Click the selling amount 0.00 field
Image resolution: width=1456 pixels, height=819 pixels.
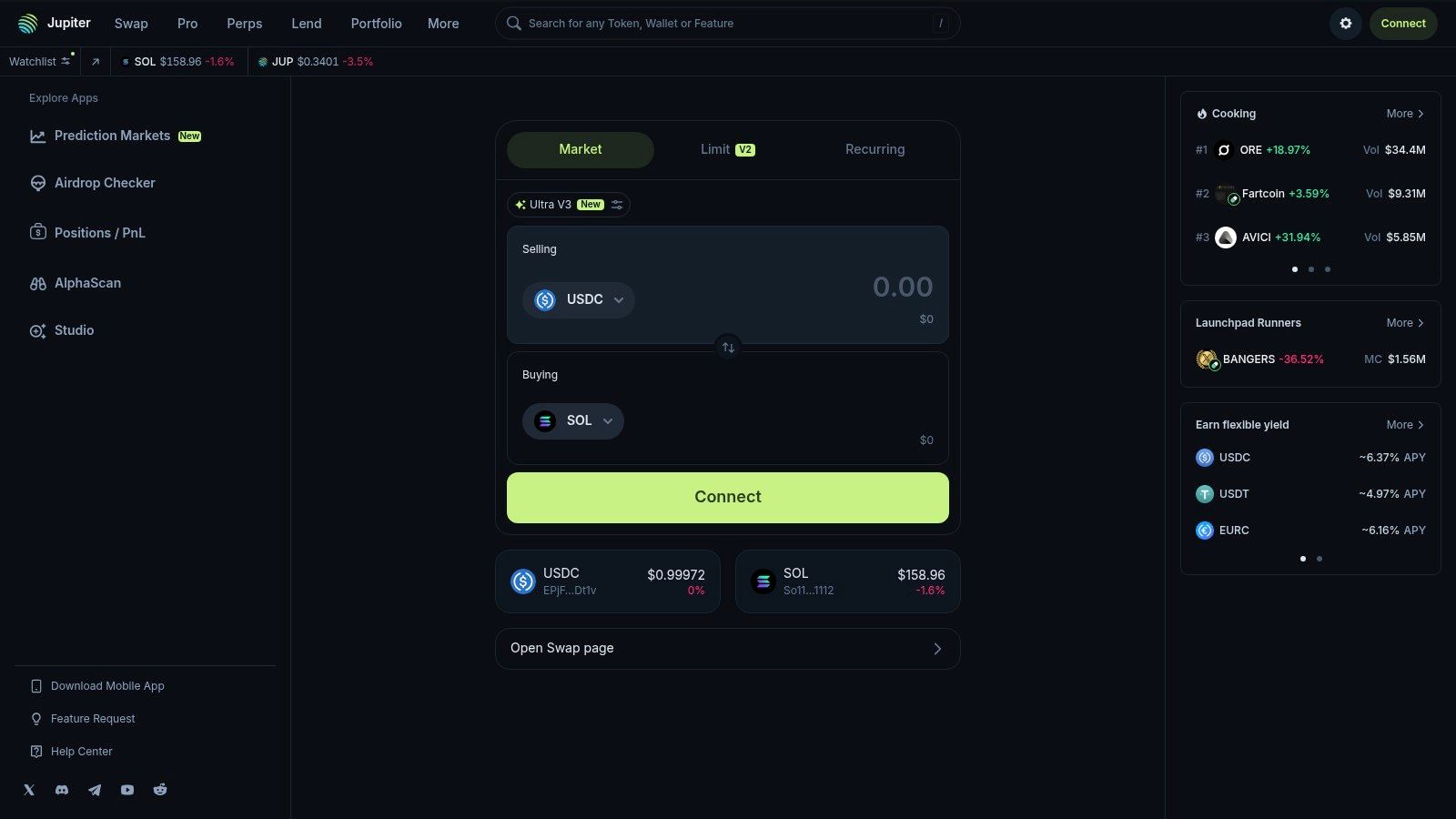point(903,288)
